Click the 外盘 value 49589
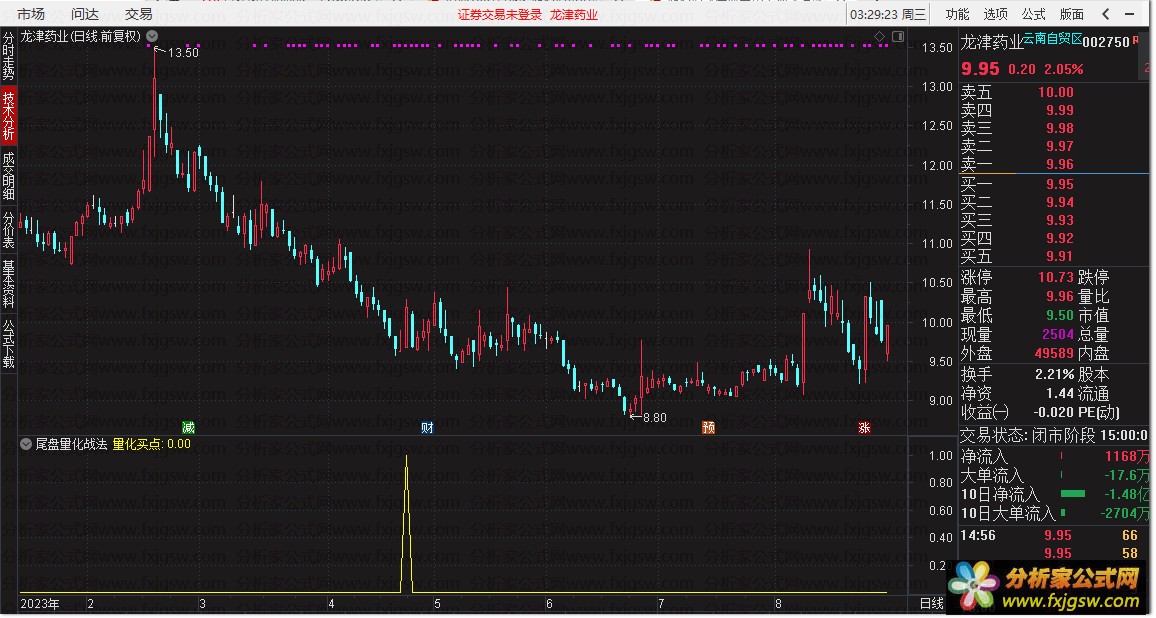The width and height of the screenshot is (1156, 618). 1054,353
